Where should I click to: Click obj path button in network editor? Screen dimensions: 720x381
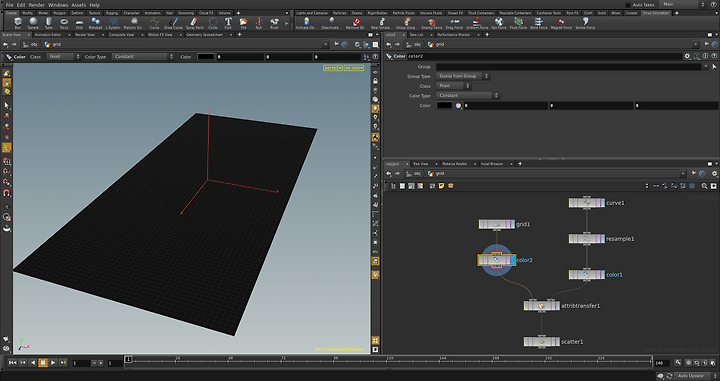[414, 174]
